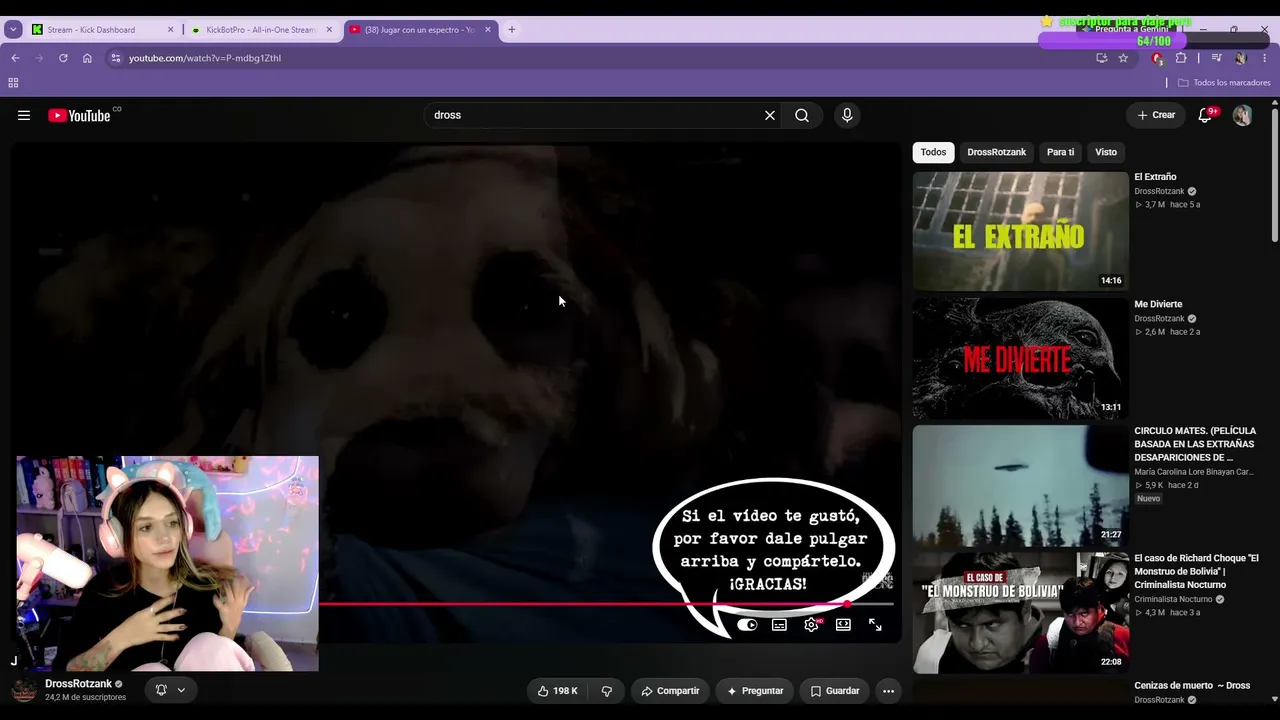Image resolution: width=1280 pixels, height=720 pixels.
Task: Switch to the KickBotPro browser tab
Action: click(261, 30)
